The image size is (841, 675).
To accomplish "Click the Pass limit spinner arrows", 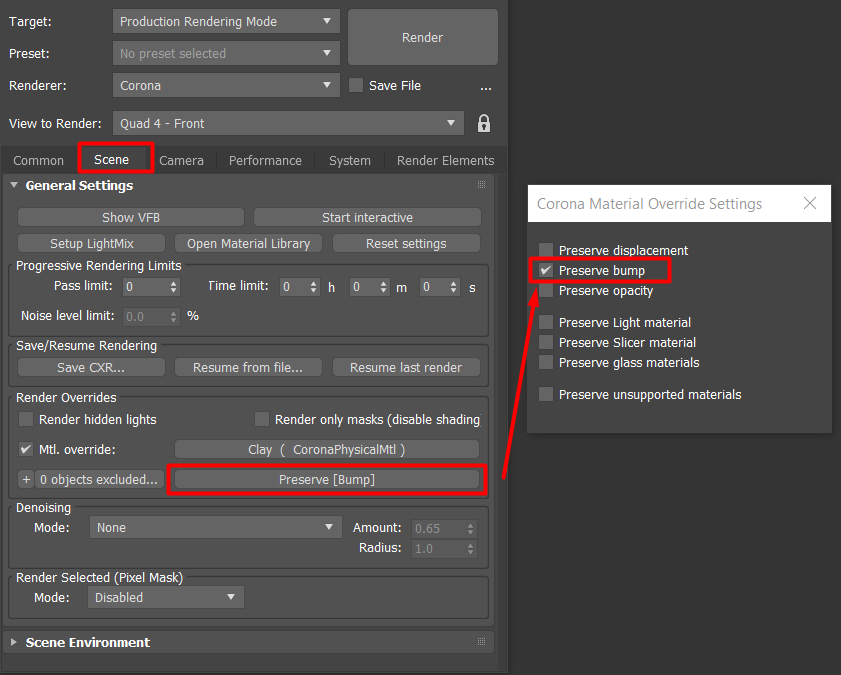I will click(174, 287).
